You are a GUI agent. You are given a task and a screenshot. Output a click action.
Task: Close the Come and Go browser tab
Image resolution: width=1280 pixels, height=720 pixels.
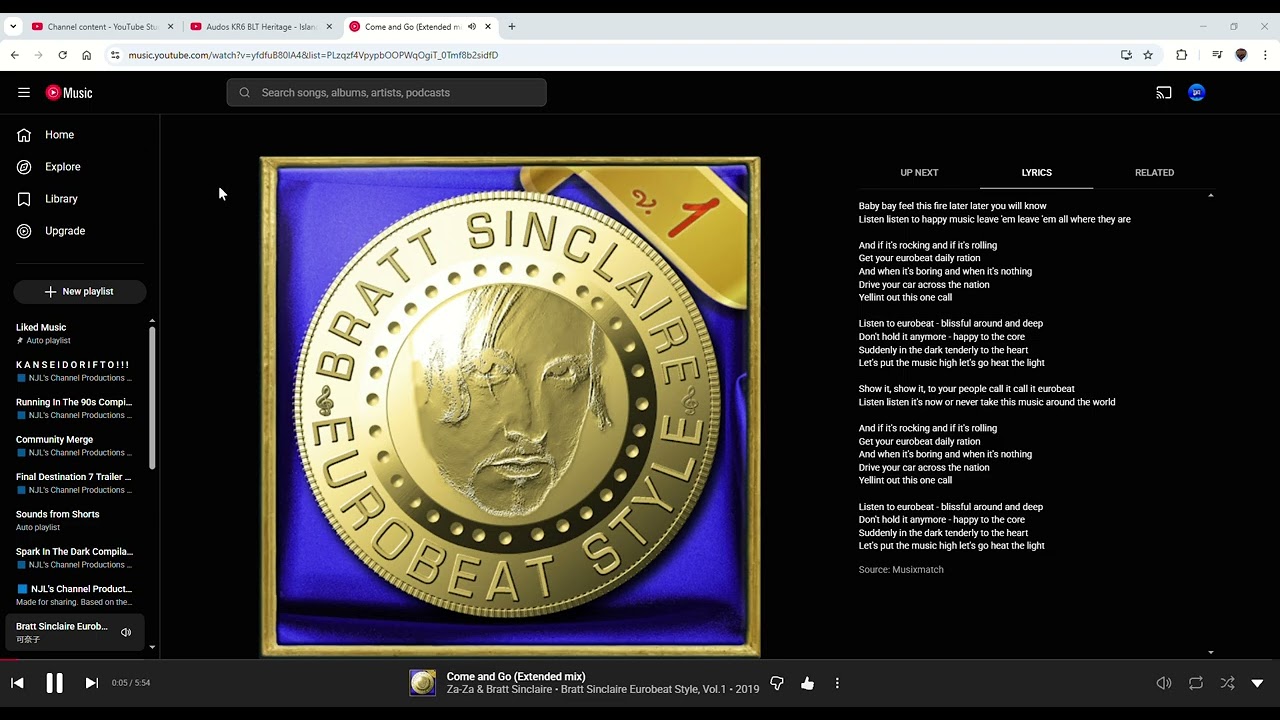pyautogui.click(x=487, y=27)
